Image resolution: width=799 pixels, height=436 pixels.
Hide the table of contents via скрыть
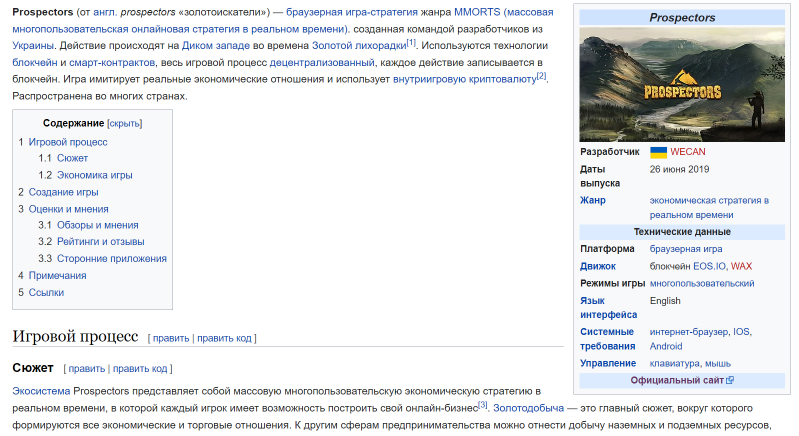[125, 124]
